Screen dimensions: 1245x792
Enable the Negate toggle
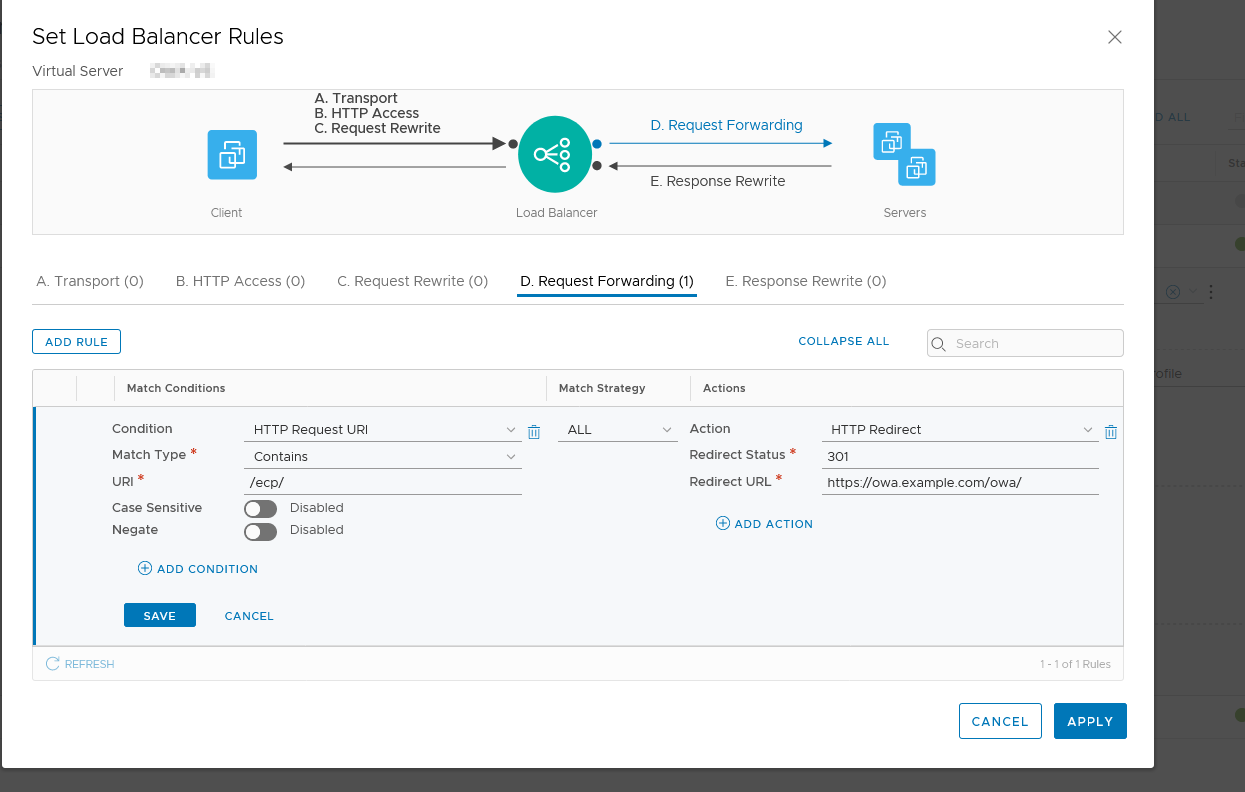[x=260, y=531]
